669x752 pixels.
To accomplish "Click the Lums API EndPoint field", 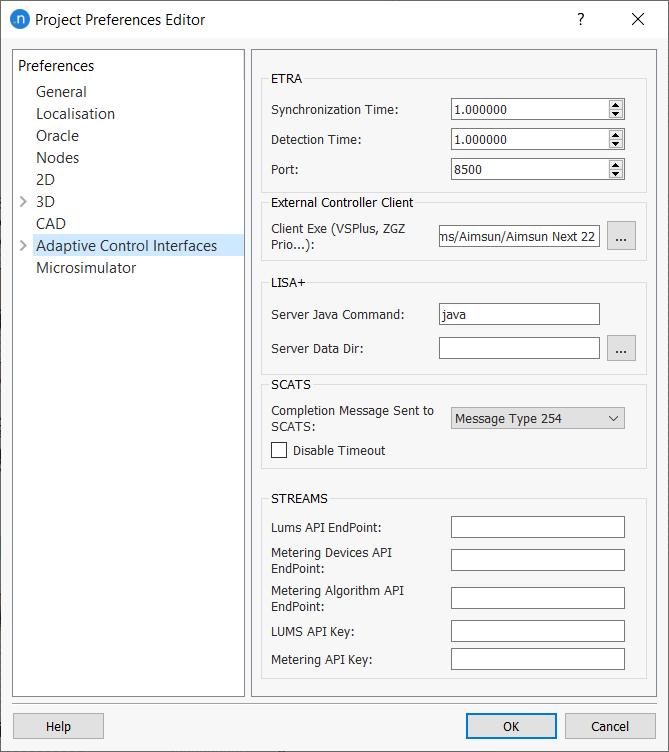I will [538, 528].
